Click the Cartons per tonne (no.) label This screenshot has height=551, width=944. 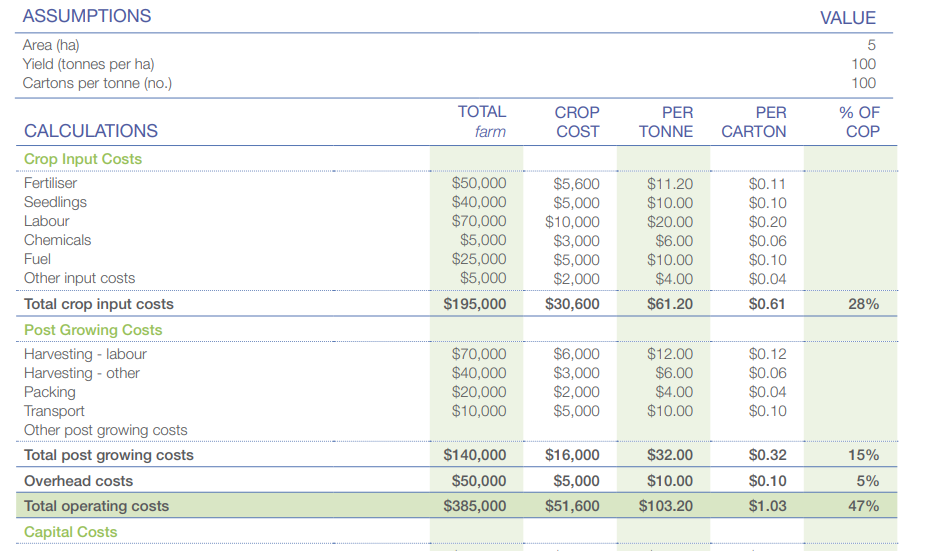pos(97,83)
